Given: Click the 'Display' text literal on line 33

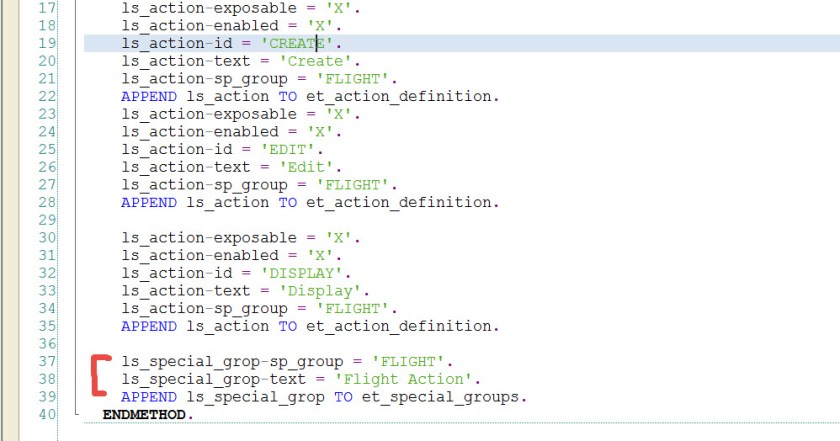Looking at the screenshot, I should coord(320,291).
